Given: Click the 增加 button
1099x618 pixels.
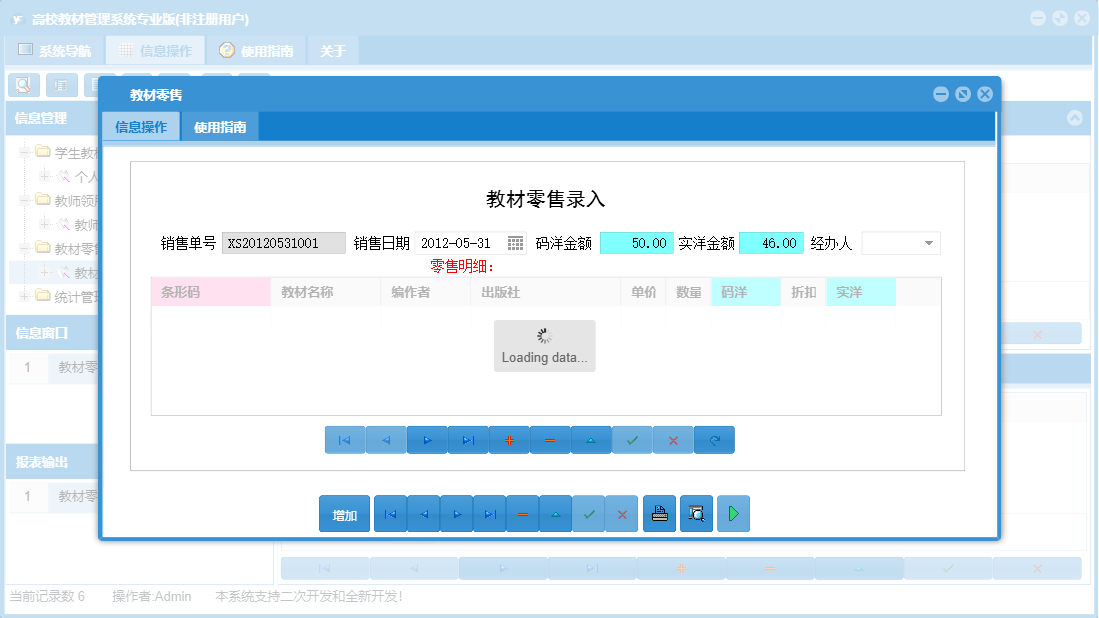Looking at the screenshot, I should click(344, 513).
